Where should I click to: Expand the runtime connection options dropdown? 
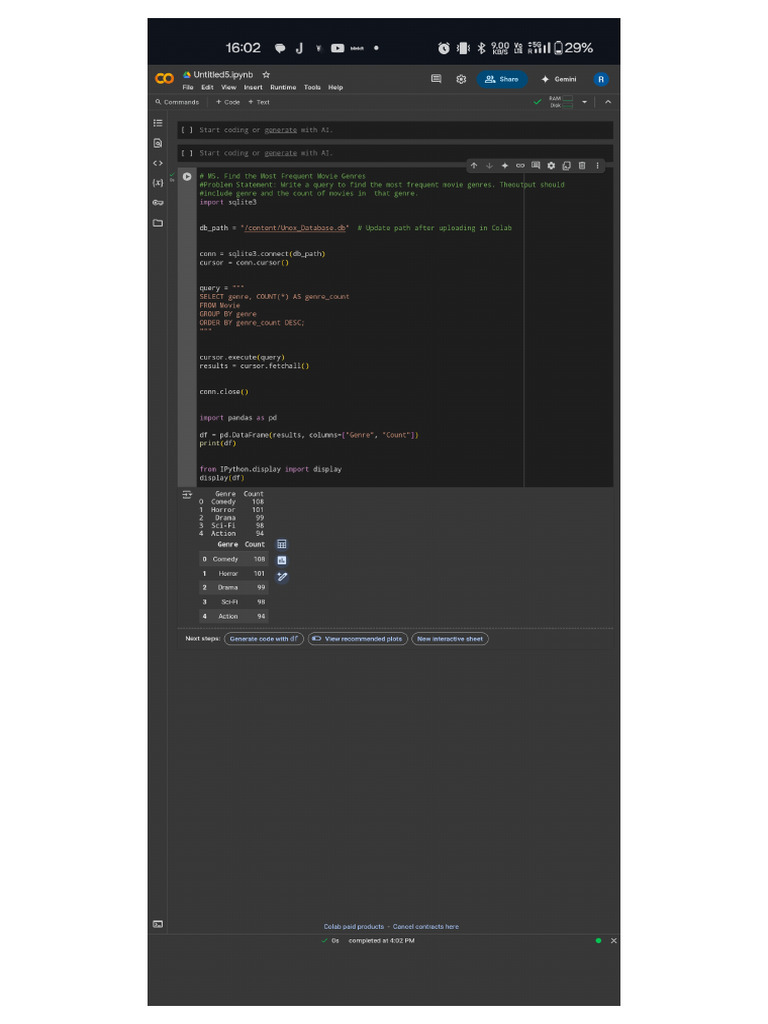point(584,102)
